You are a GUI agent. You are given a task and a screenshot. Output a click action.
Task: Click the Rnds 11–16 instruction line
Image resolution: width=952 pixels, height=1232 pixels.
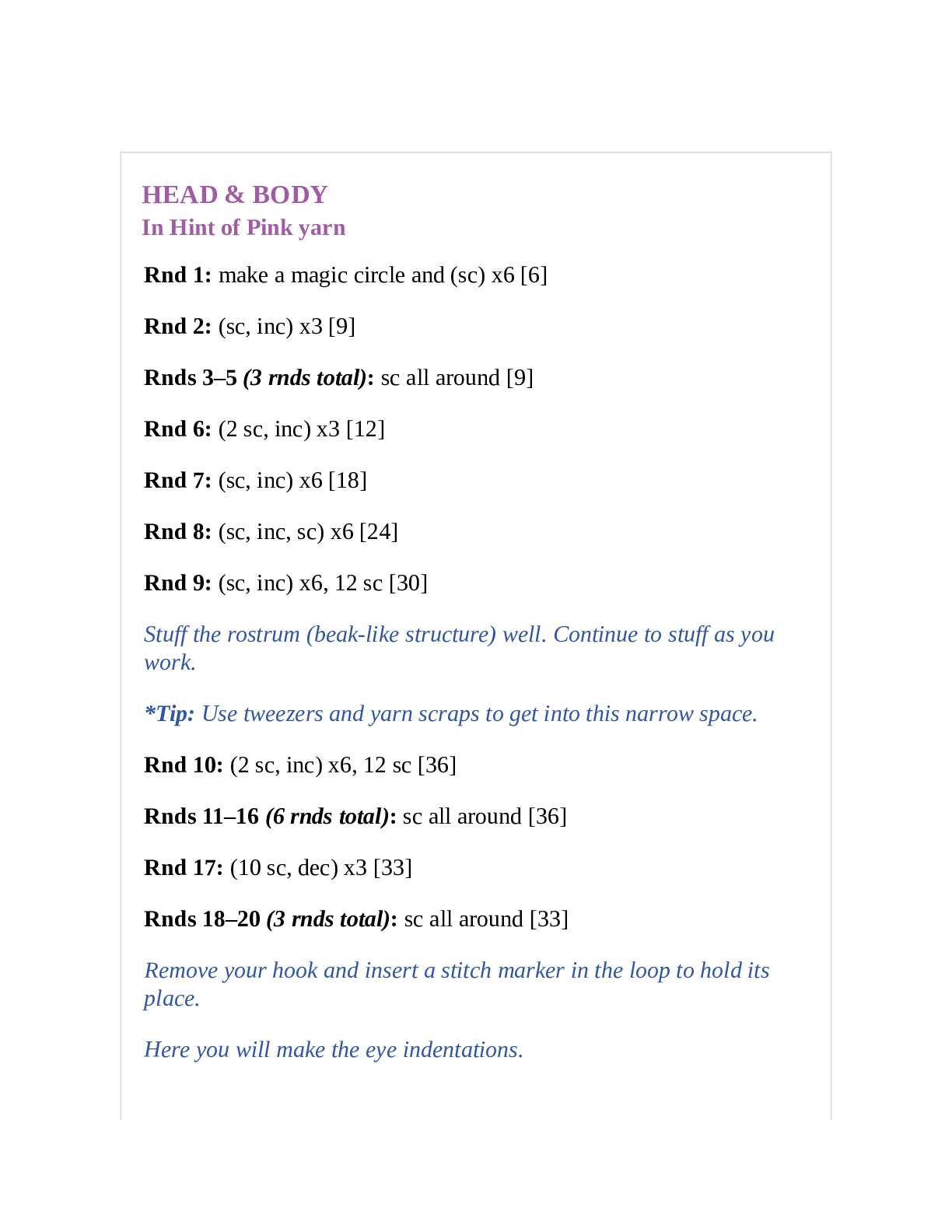tap(355, 817)
